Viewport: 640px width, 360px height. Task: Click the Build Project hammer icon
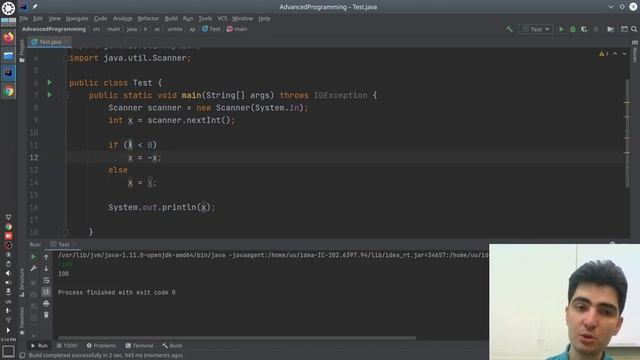pyautogui.click(x=509, y=29)
